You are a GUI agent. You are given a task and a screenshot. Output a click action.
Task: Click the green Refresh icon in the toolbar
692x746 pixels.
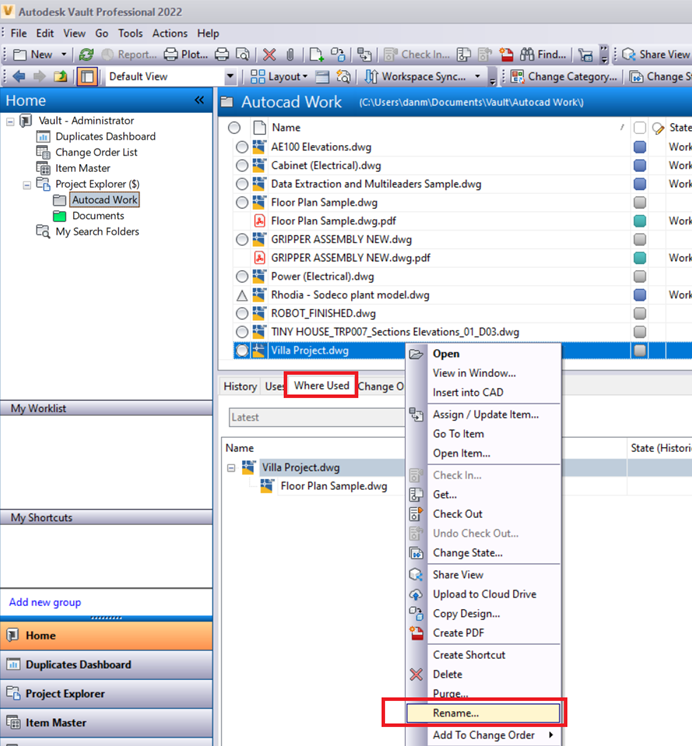[x=86, y=55]
